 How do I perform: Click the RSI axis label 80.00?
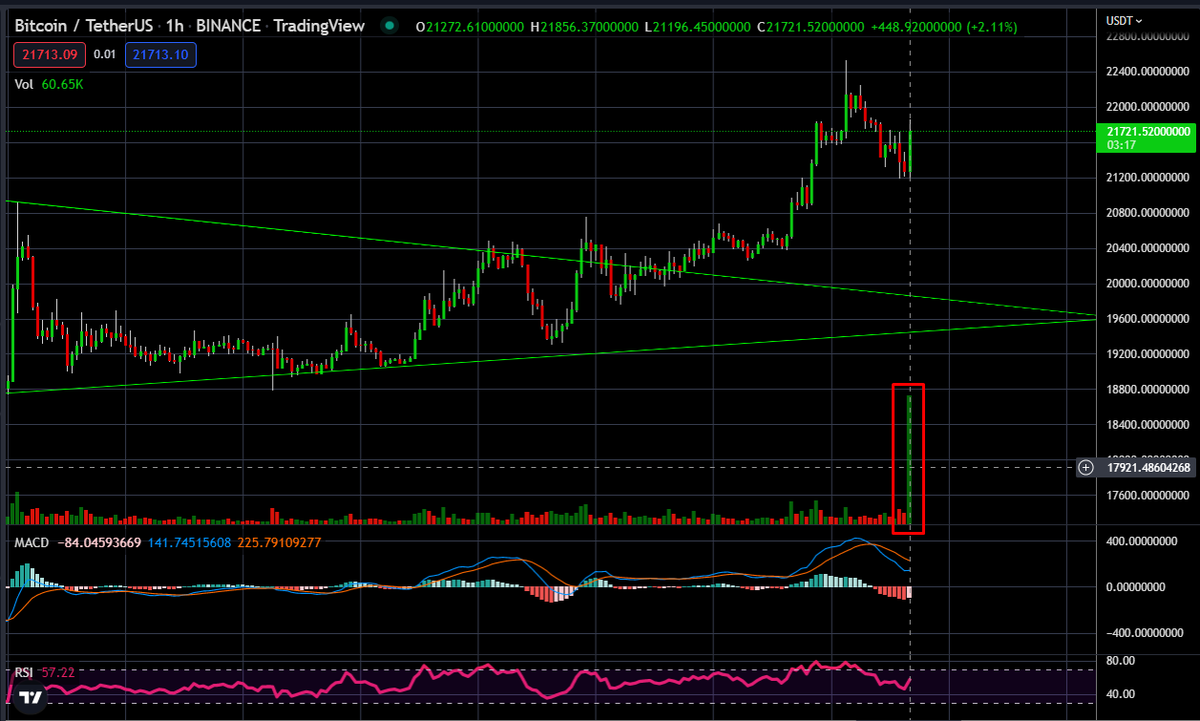[1121, 661]
